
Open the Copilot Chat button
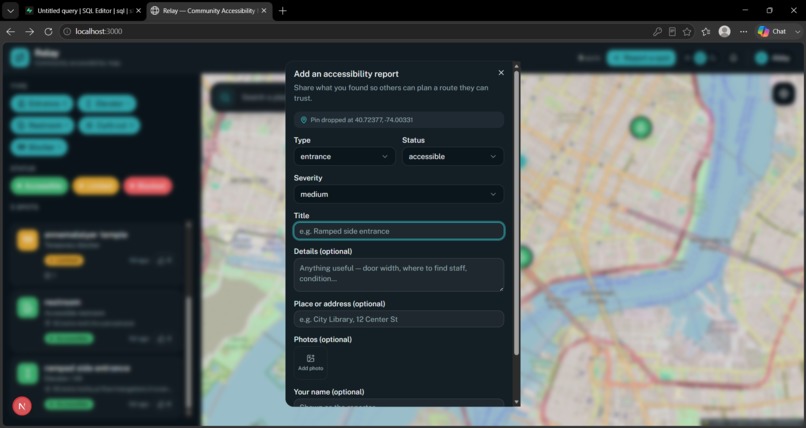(x=773, y=32)
